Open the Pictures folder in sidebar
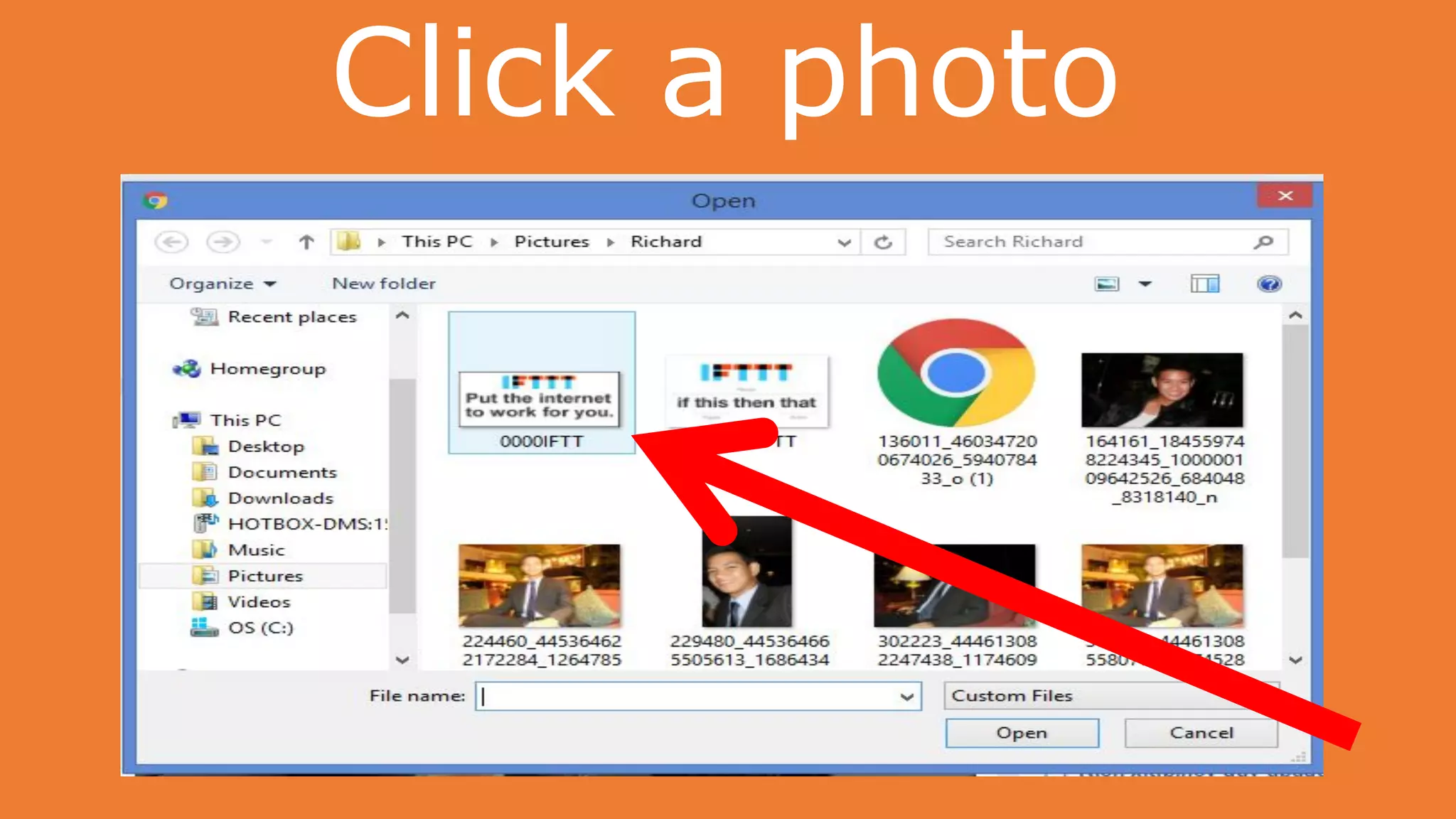 click(265, 576)
